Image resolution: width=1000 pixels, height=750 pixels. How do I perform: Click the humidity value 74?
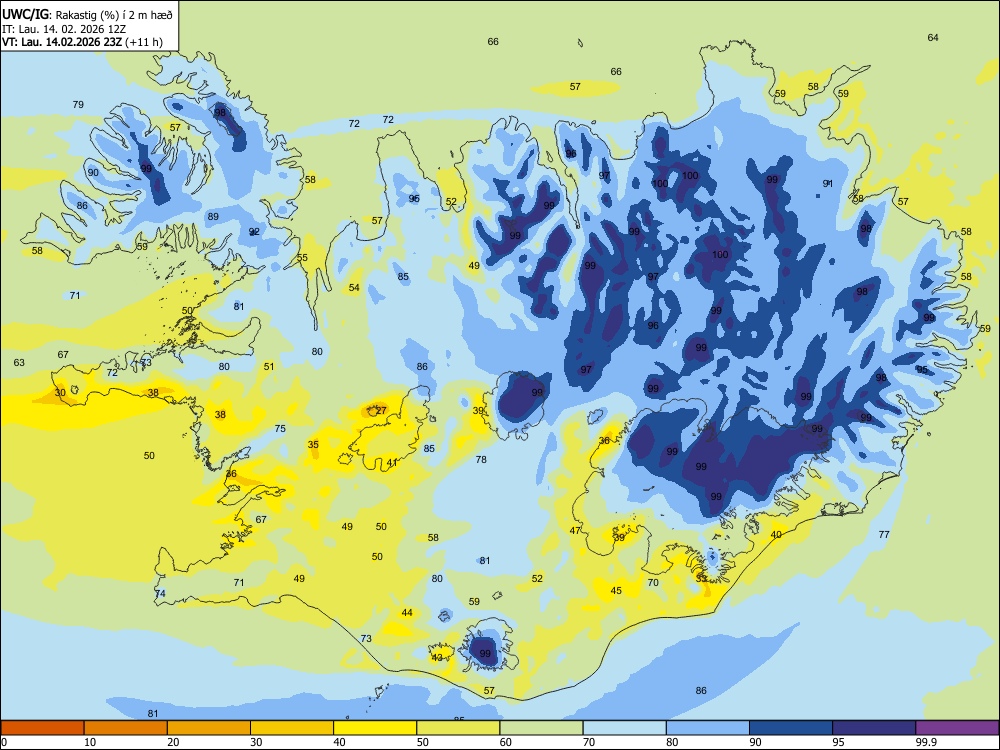[x=160, y=594]
